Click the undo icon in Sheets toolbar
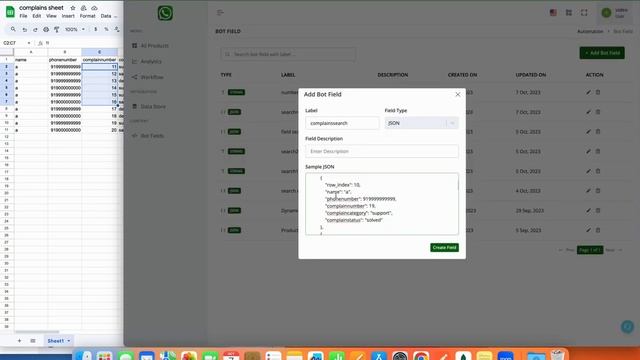Viewport: 640px width, 360px height. click(x=24, y=29)
